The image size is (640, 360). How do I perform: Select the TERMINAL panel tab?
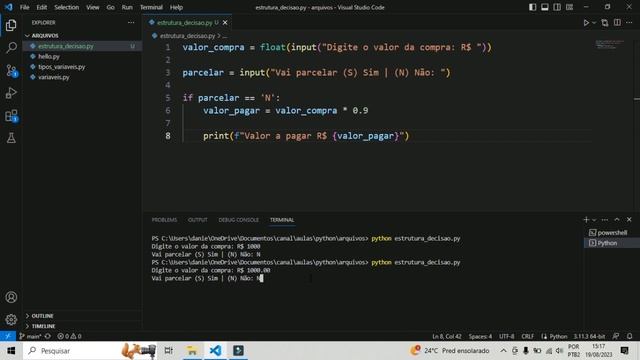(x=282, y=220)
